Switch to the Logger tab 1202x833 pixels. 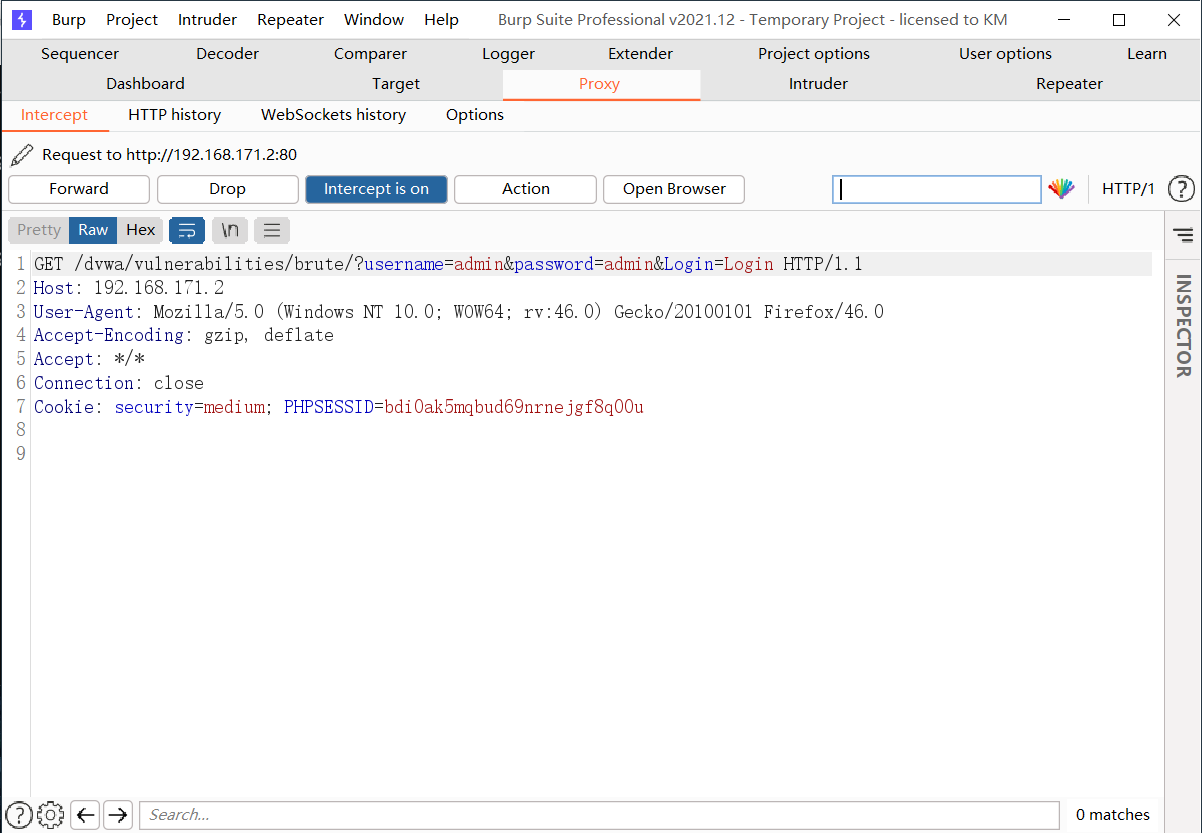click(508, 54)
